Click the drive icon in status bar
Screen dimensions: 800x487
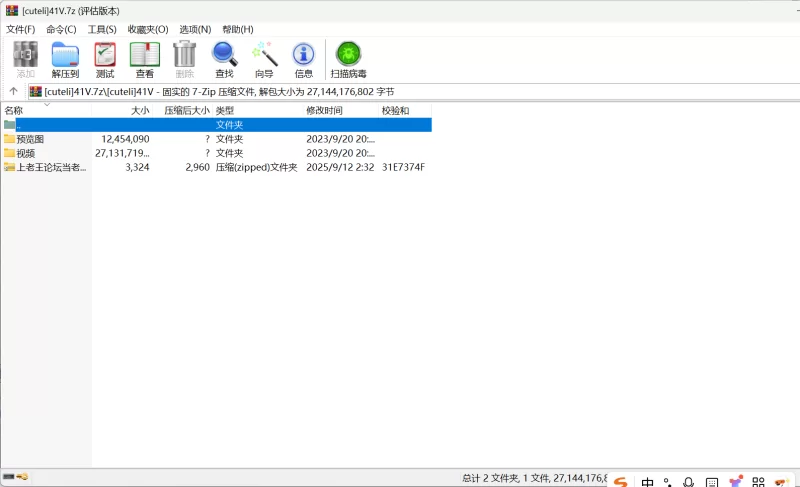click(9, 477)
